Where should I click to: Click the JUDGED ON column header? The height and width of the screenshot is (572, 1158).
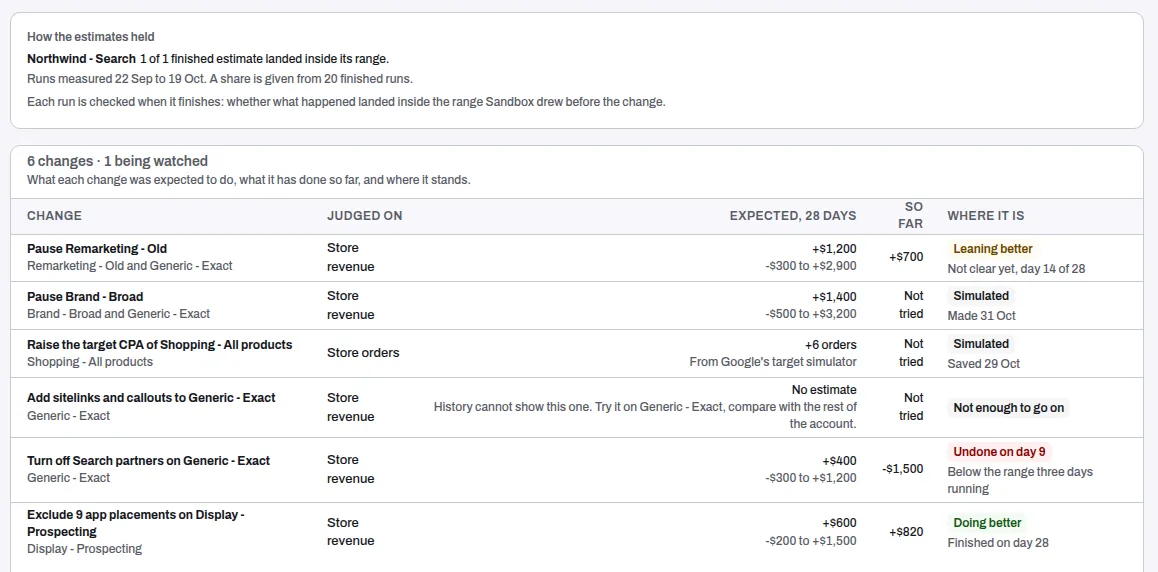[x=365, y=216]
